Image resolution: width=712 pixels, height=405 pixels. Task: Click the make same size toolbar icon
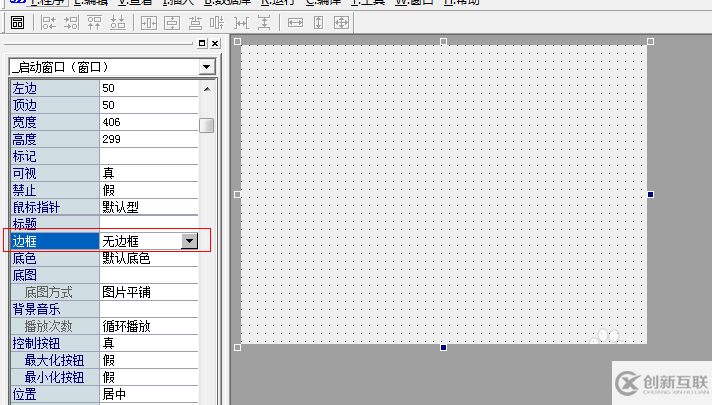tap(341, 22)
